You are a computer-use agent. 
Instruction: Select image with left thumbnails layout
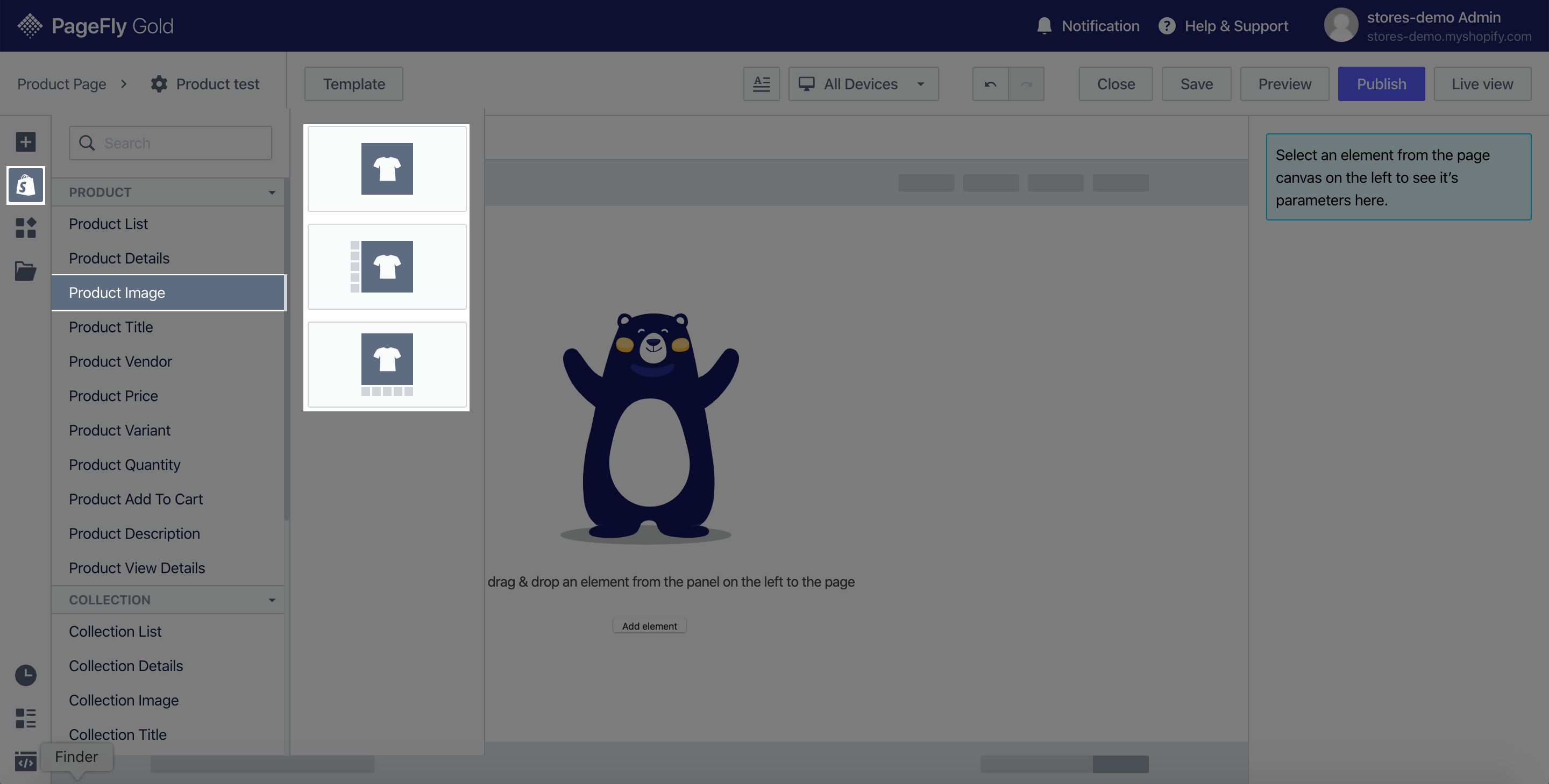coord(387,266)
